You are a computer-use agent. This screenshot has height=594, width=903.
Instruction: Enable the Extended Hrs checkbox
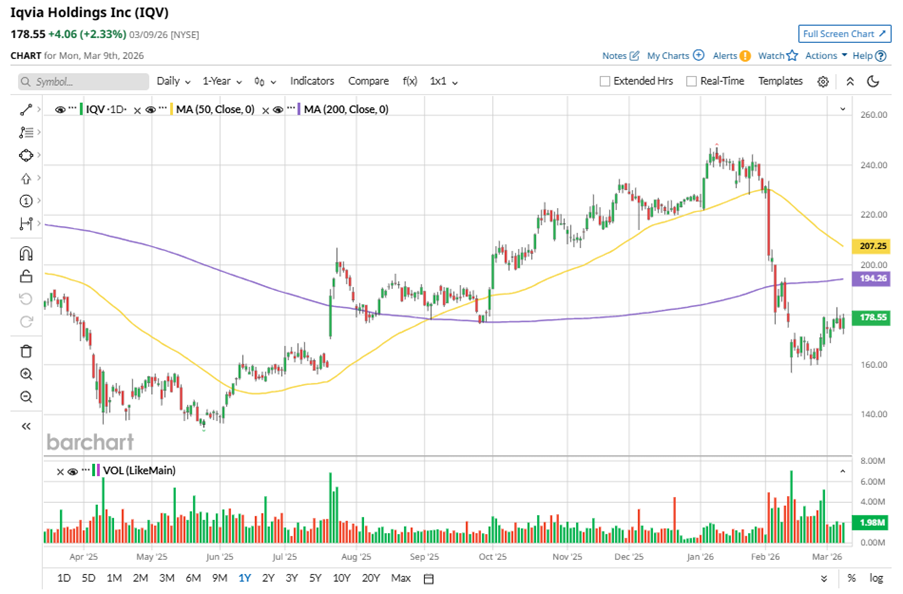(x=605, y=81)
